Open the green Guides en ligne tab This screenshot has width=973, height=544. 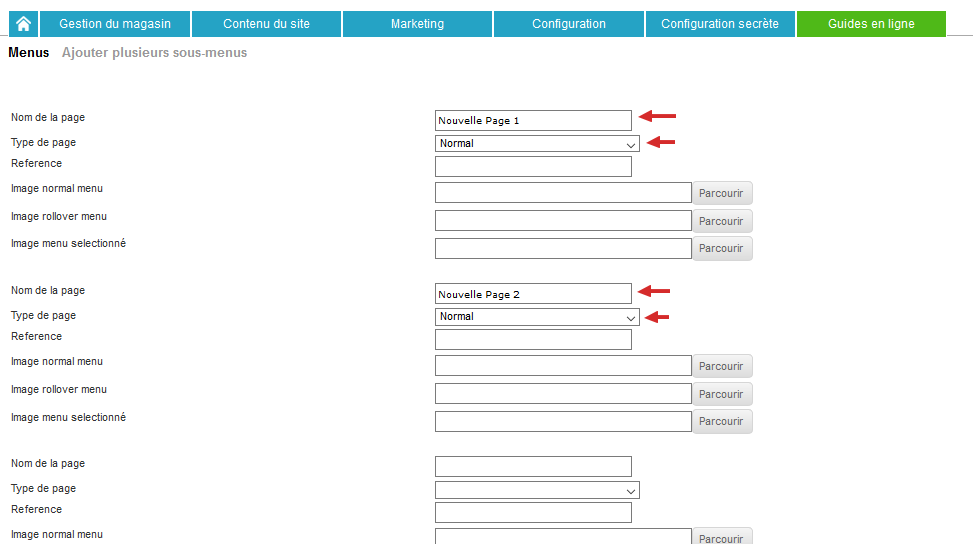pyautogui.click(x=871, y=24)
